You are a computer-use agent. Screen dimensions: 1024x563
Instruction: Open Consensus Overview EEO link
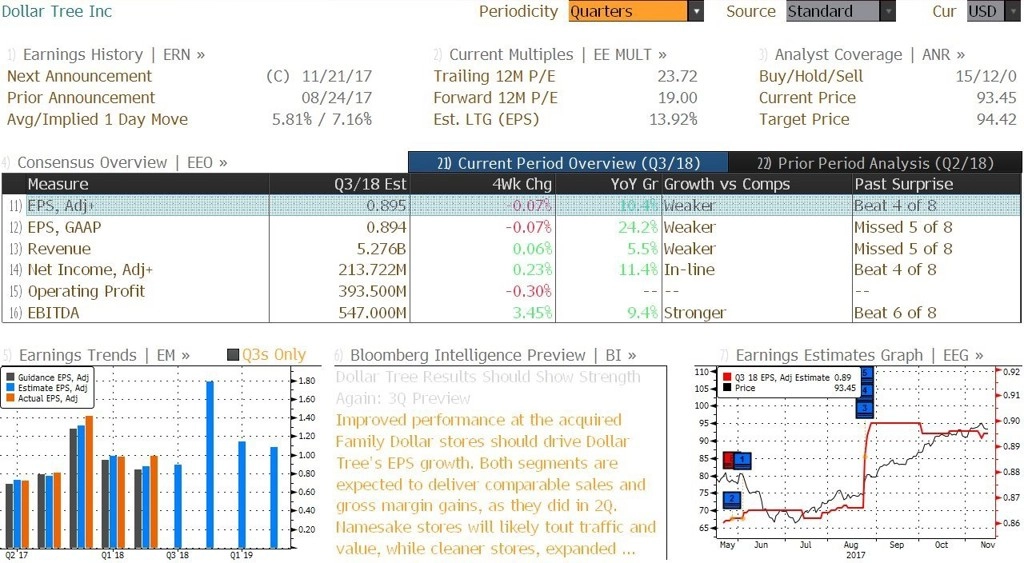coord(122,163)
